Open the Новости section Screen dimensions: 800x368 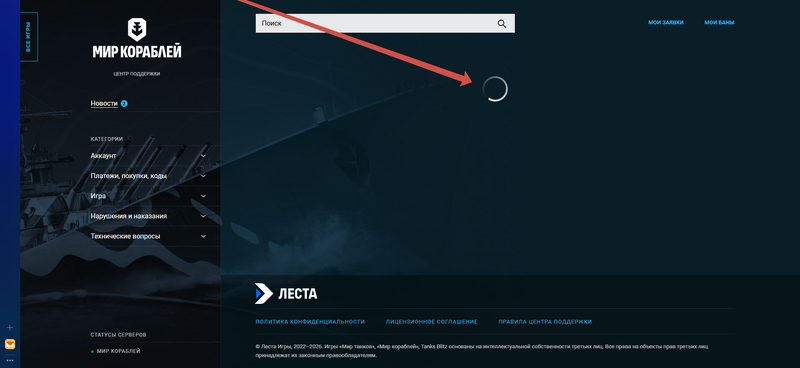(x=104, y=104)
